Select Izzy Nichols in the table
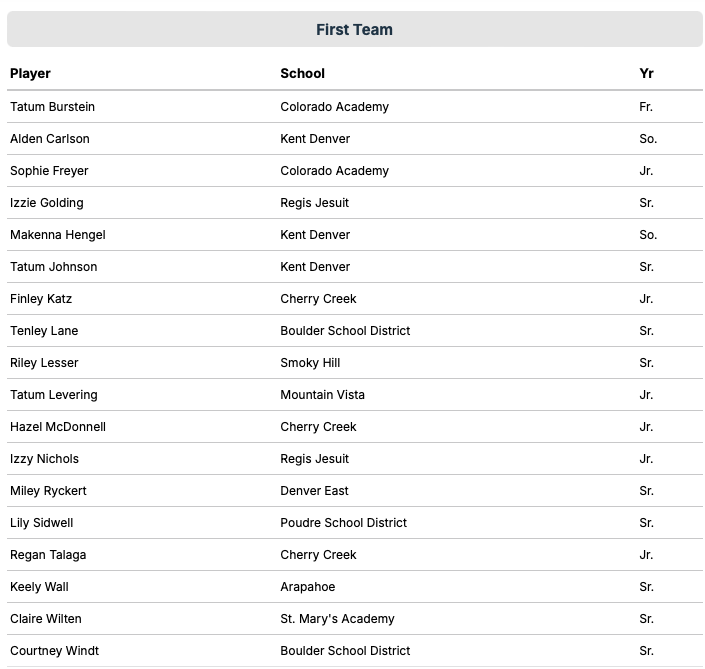Screen dimensions: 705x669 (44, 459)
